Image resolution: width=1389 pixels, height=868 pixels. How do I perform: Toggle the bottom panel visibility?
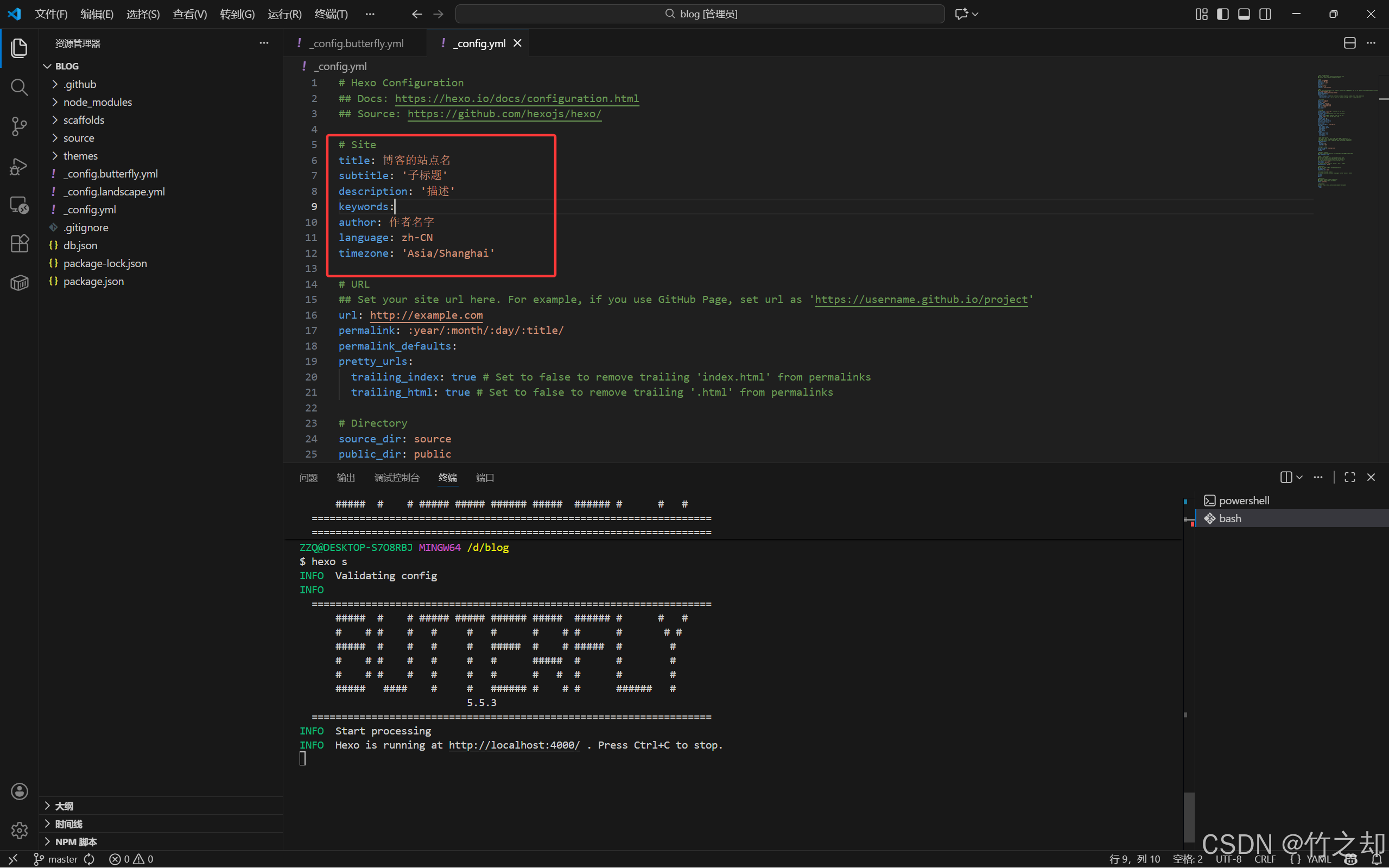point(1244,14)
